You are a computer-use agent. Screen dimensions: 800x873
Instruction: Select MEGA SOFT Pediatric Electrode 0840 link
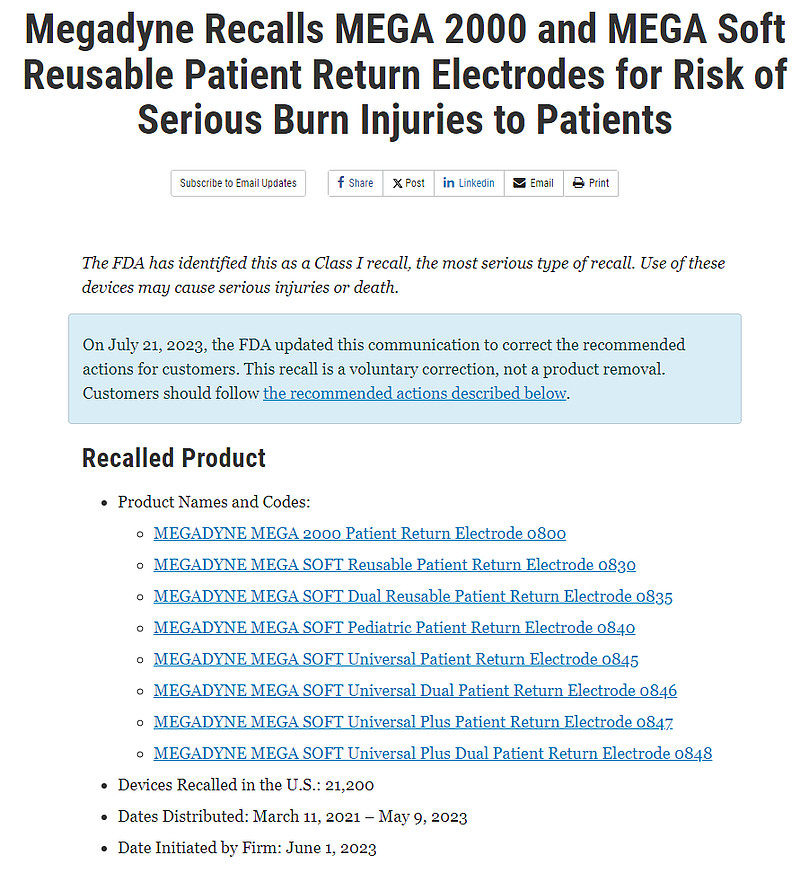(x=394, y=628)
